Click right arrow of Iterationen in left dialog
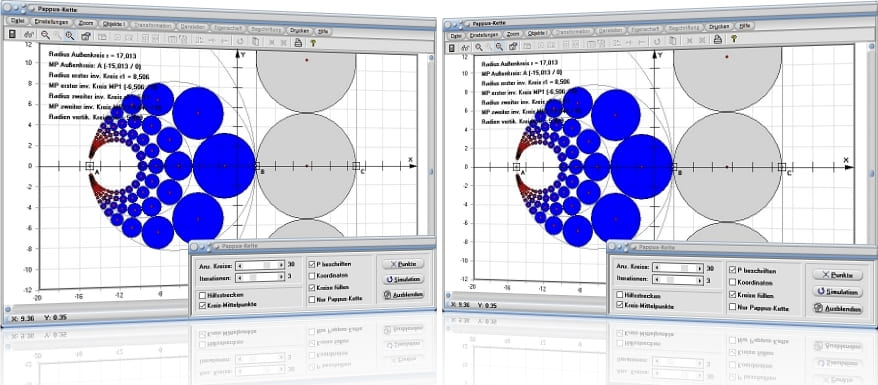The image size is (878, 385). (x=282, y=277)
